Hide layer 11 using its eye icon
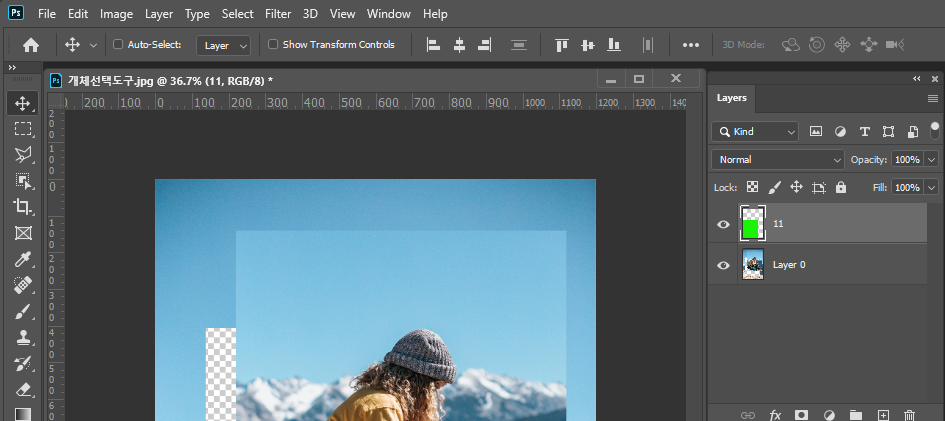Viewport: 945px width, 421px height. 723,224
